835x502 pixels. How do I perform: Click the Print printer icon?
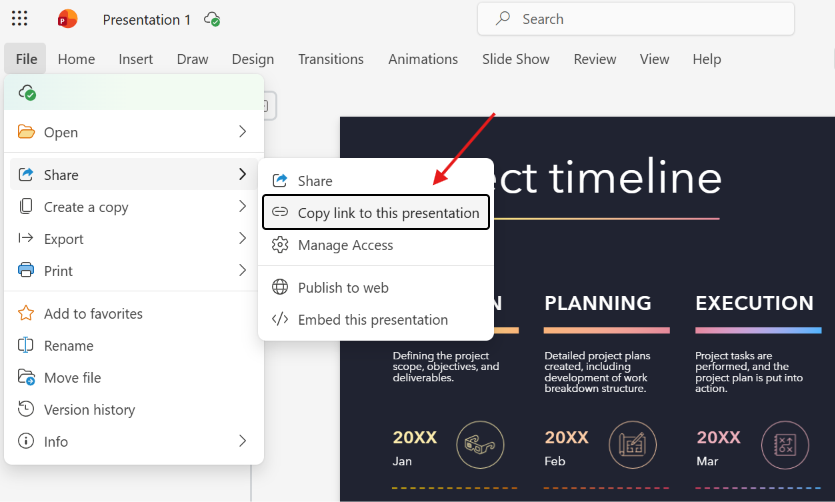click(x=26, y=270)
